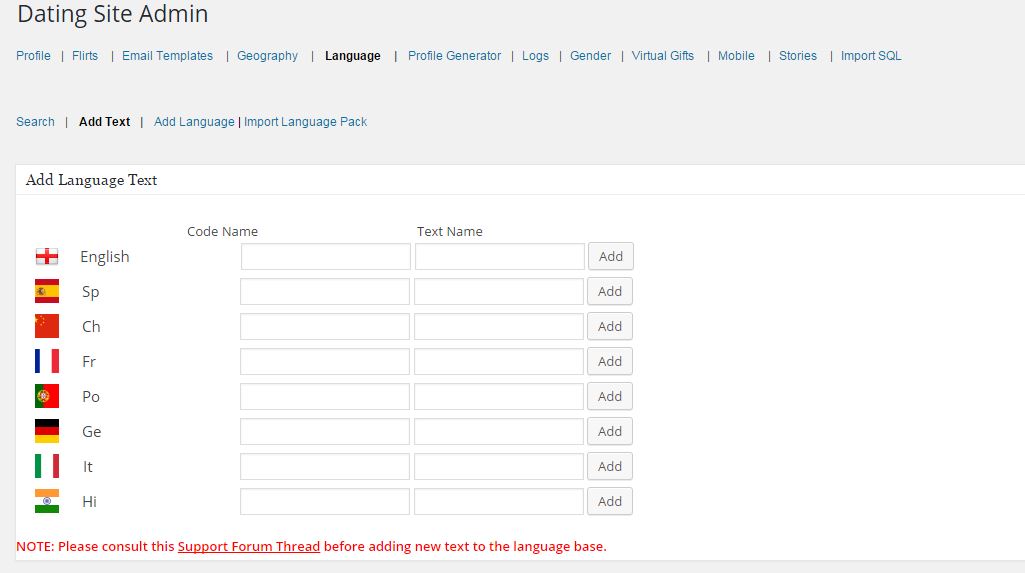This screenshot has width=1025, height=573.
Task: Open Import Language Pack link
Action: tap(305, 122)
